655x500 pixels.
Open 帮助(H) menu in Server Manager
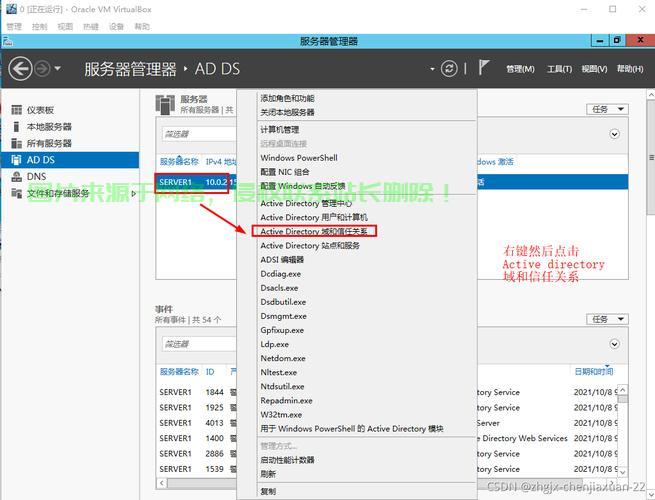(630, 69)
